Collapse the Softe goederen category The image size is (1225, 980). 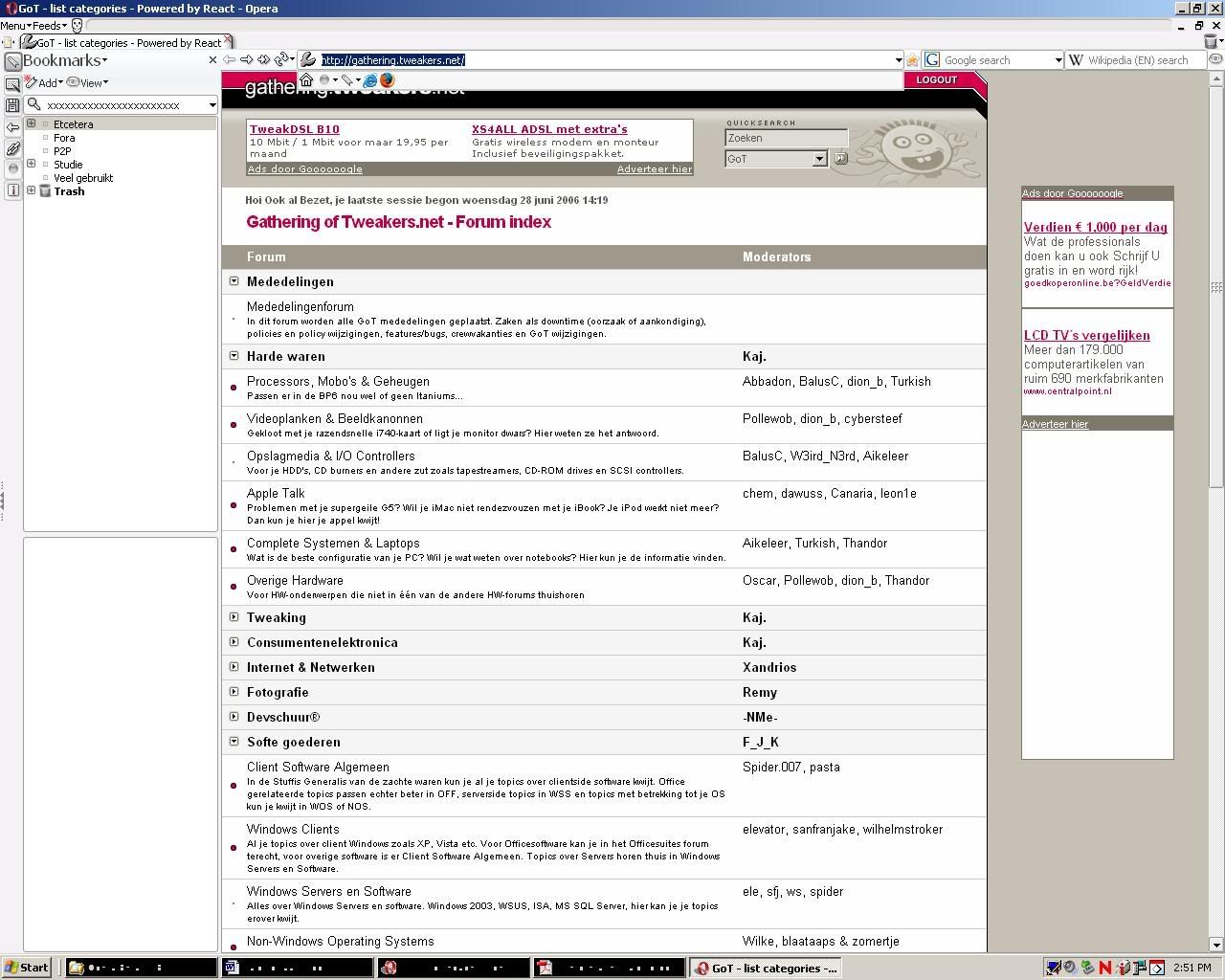(x=234, y=742)
